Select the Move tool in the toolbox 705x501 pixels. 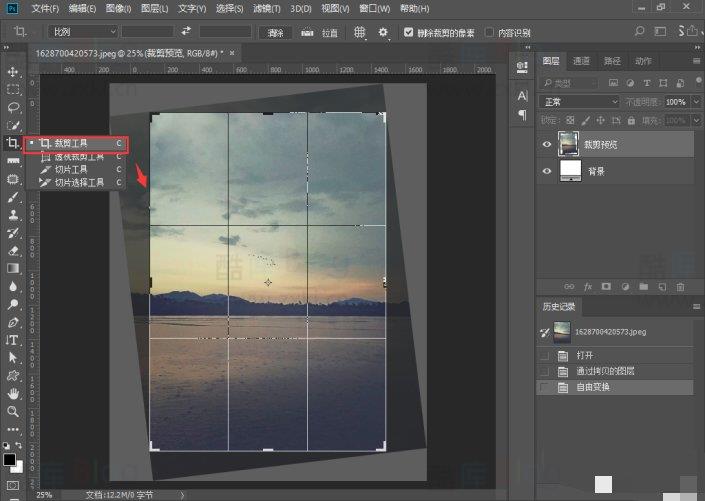click(13, 72)
